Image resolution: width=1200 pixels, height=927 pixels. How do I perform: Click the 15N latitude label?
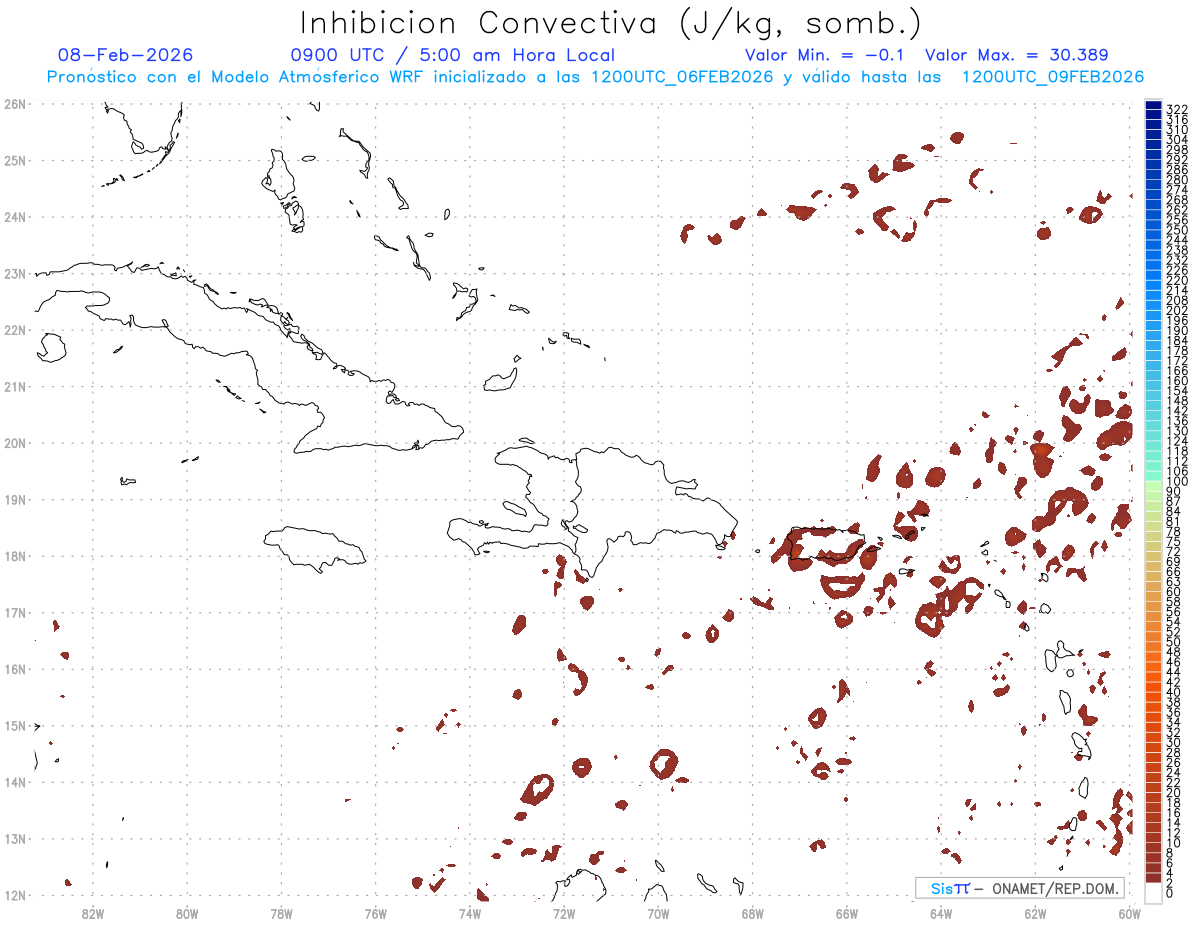(x=14, y=725)
